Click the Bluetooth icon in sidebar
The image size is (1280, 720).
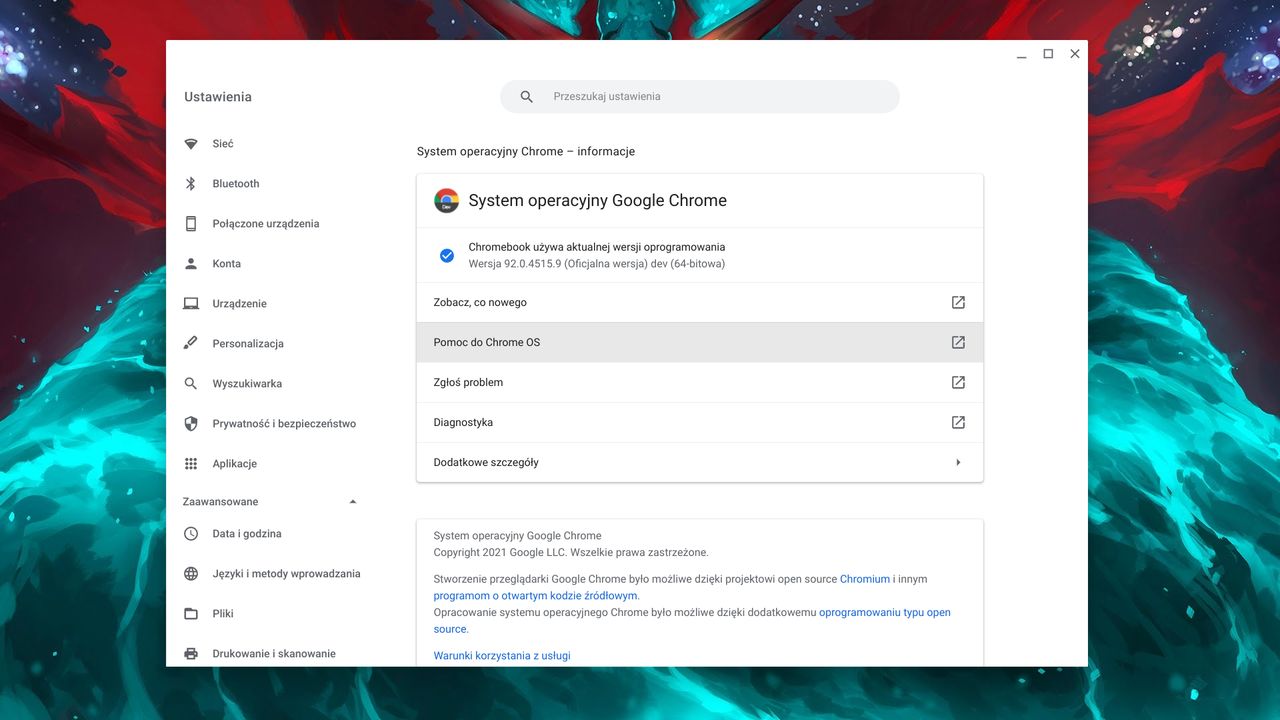click(x=191, y=184)
